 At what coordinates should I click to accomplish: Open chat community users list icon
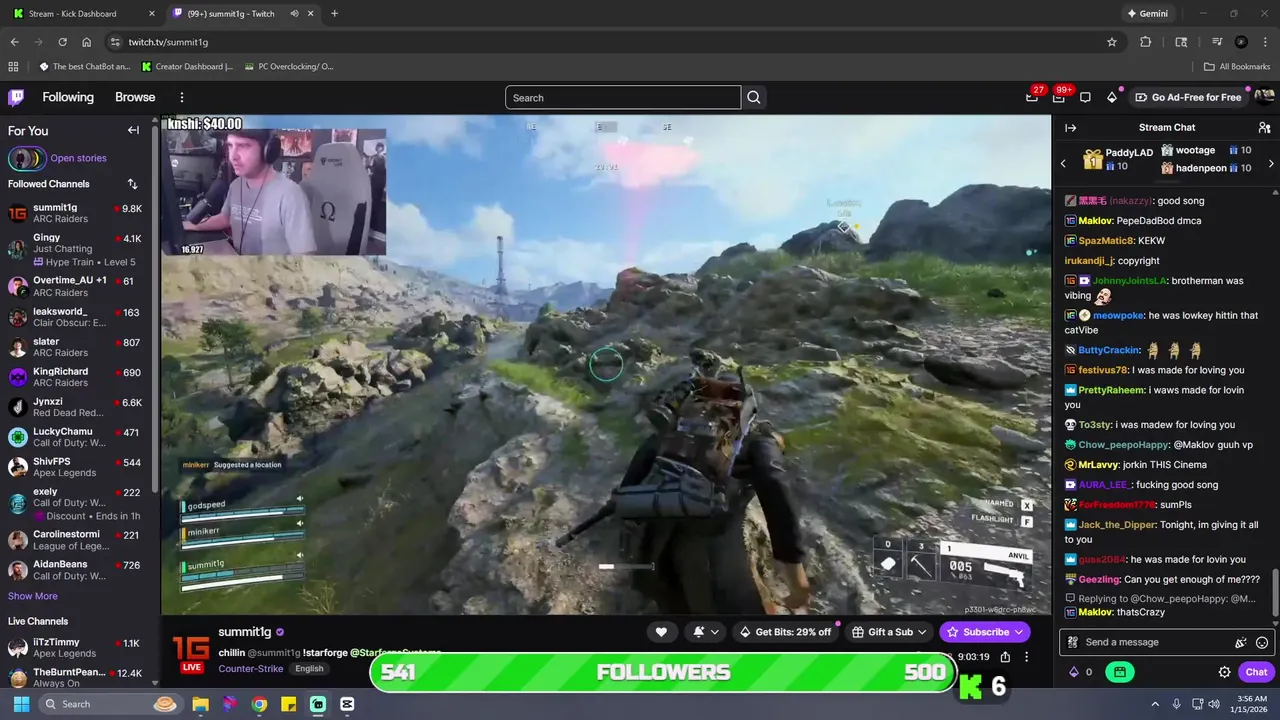1264,127
